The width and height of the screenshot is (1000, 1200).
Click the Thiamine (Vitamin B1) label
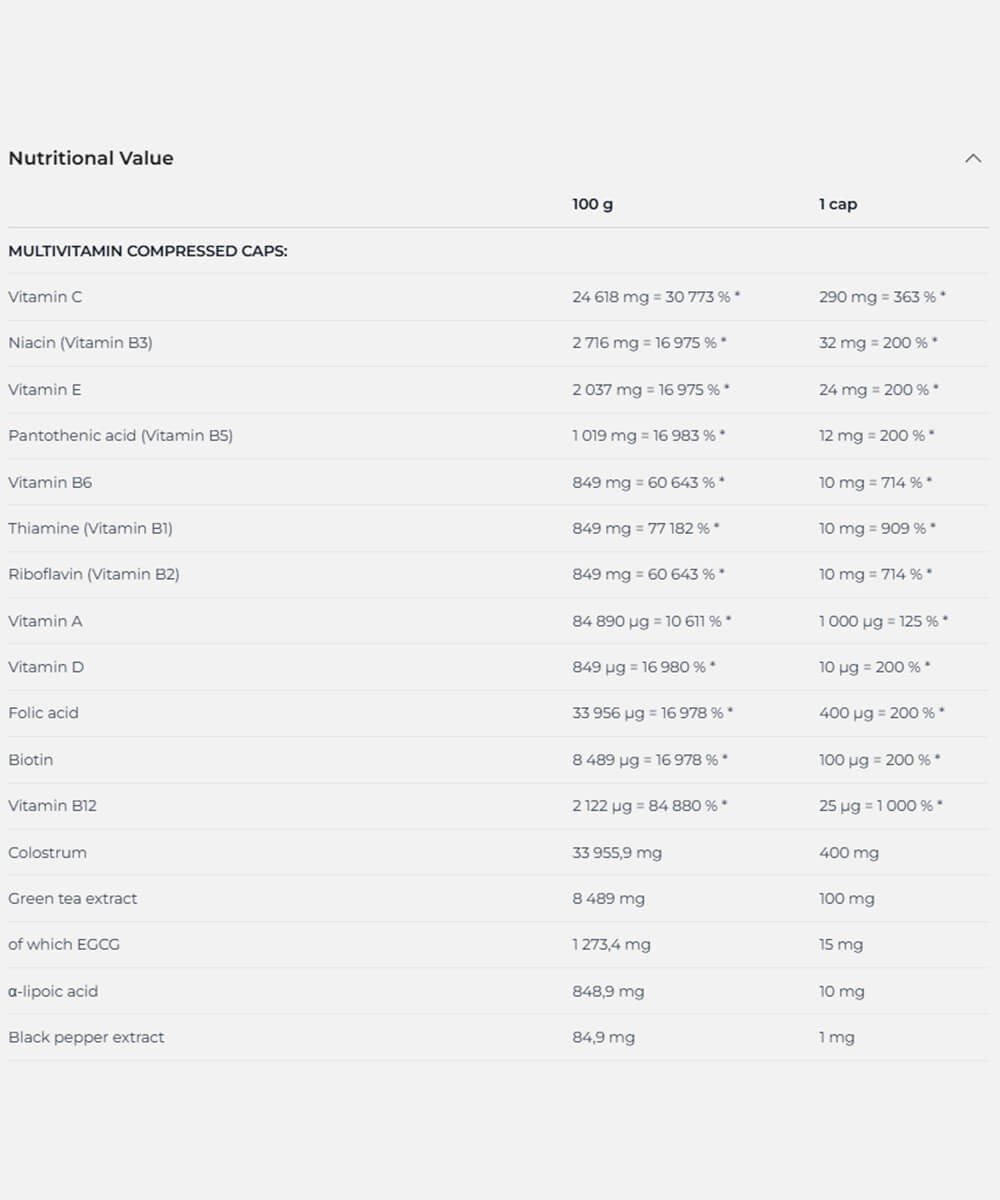click(x=90, y=528)
